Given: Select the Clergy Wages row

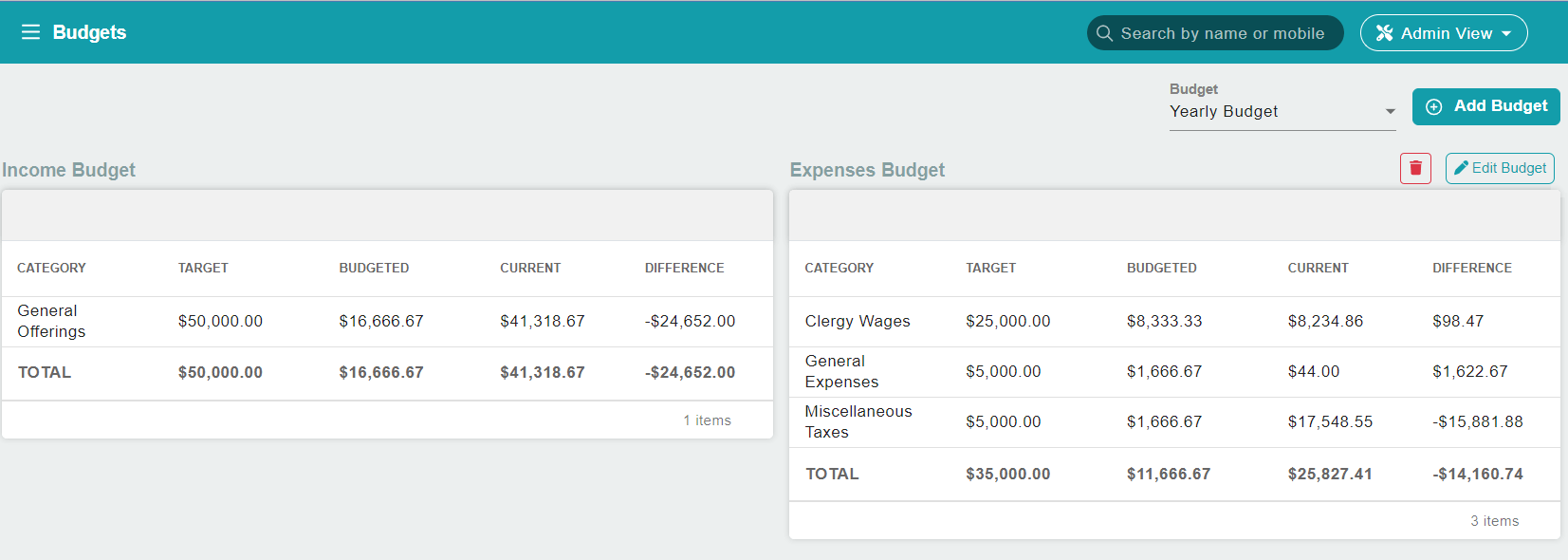Looking at the screenshot, I should [1174, 322].
